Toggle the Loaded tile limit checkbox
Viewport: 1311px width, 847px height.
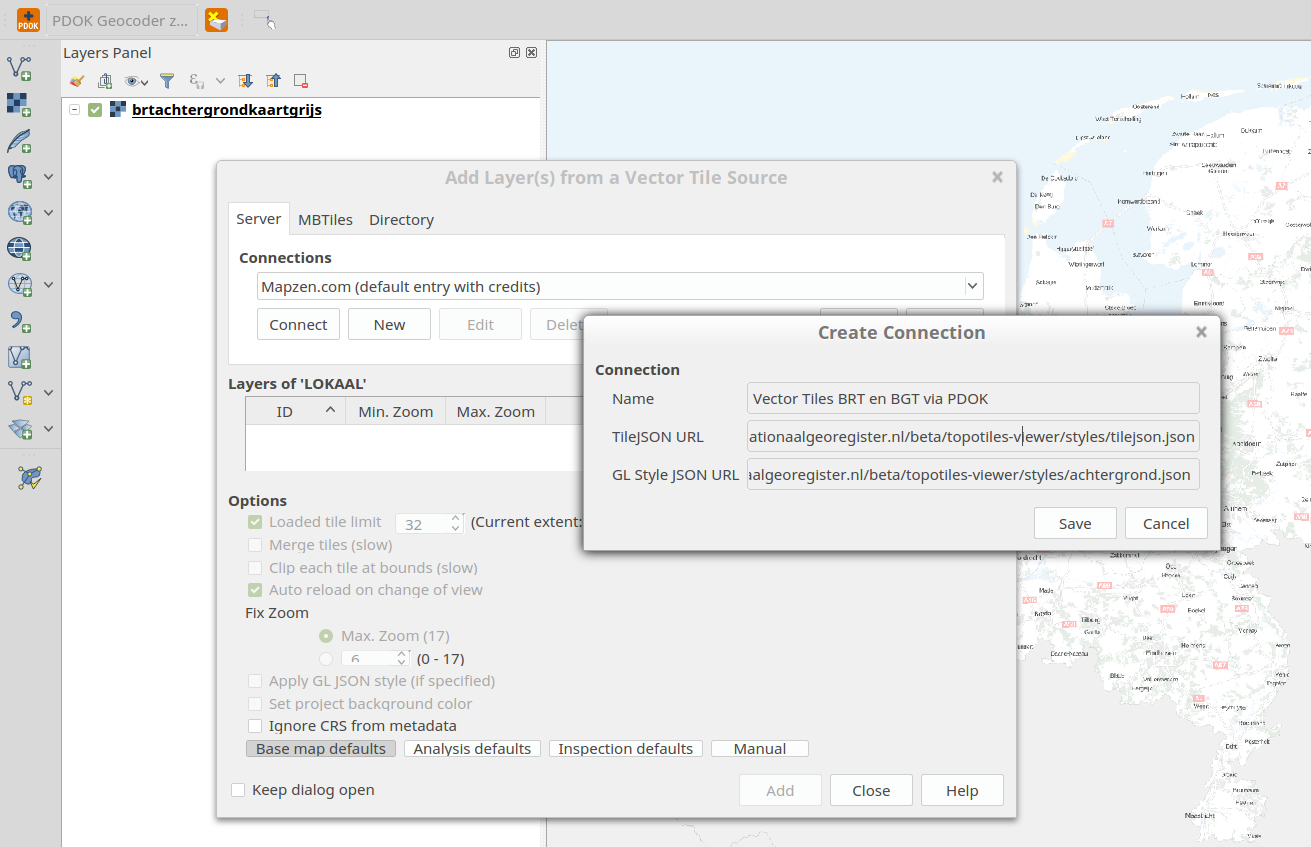(255, 522)
